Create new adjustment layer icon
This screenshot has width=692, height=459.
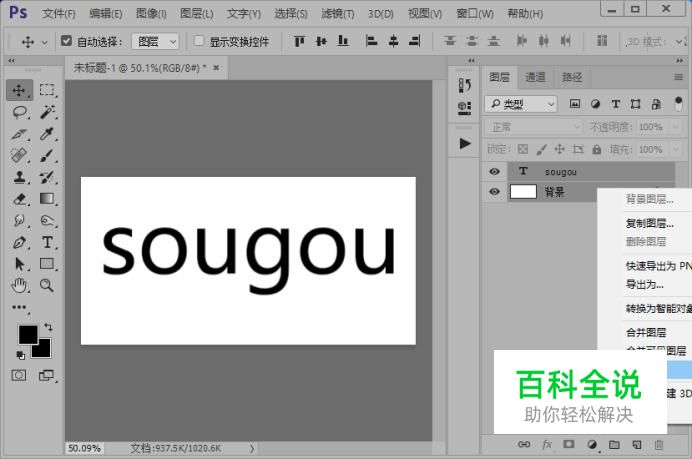pyautogui.click(x=592, y=444)
